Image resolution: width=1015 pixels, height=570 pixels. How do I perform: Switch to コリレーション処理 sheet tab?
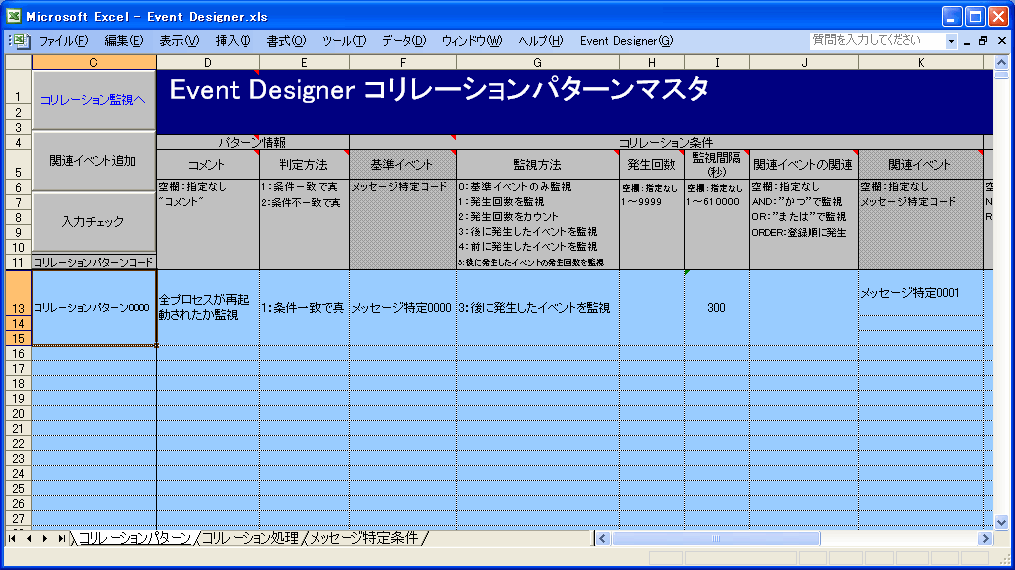(x=250, y=538)
